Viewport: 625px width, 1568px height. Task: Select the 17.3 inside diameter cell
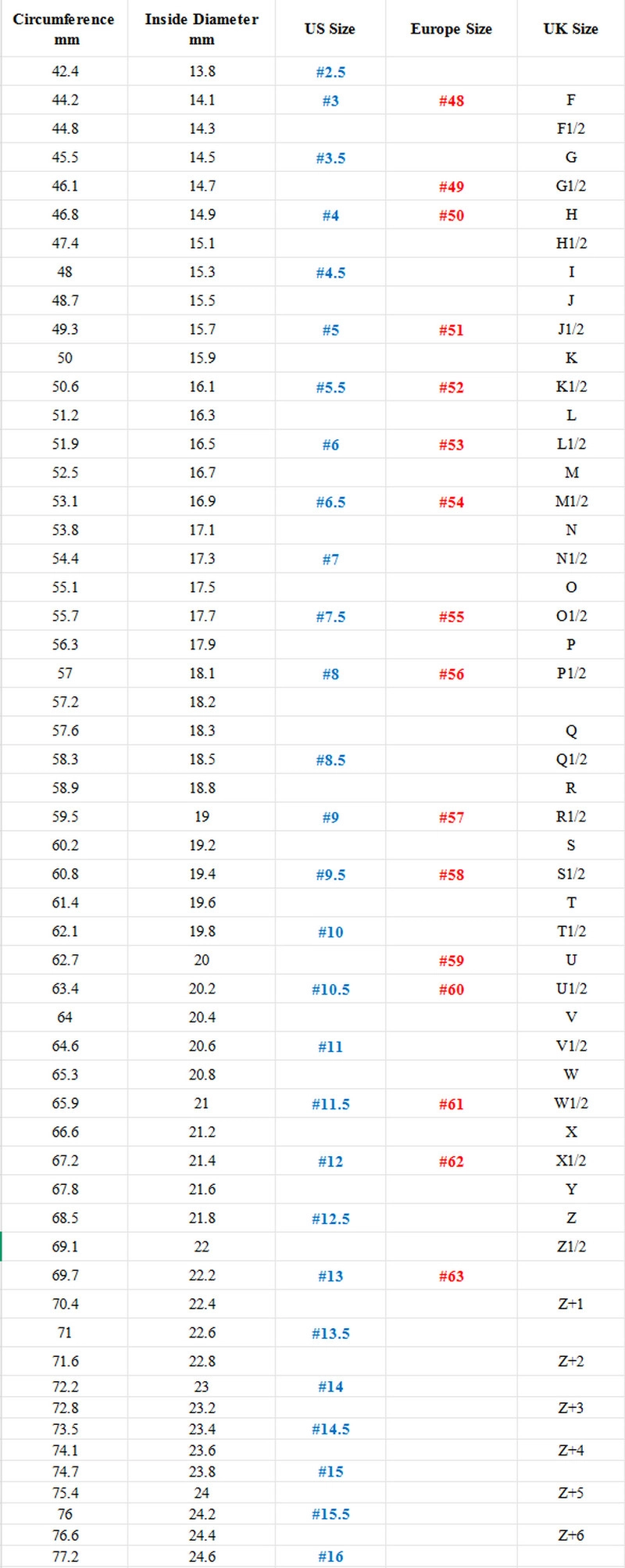[x=202, y=559]
